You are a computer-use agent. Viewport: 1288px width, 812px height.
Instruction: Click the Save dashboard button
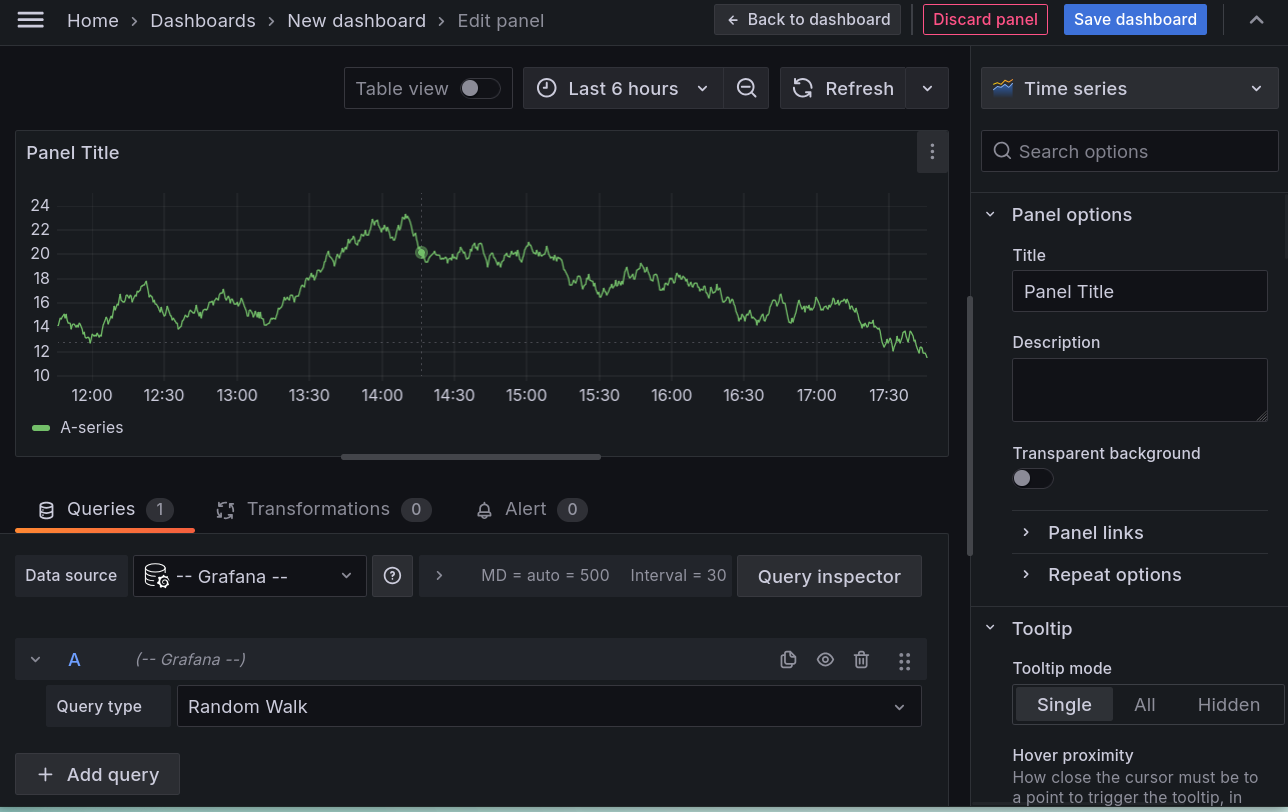click(x=1134, y=20)
